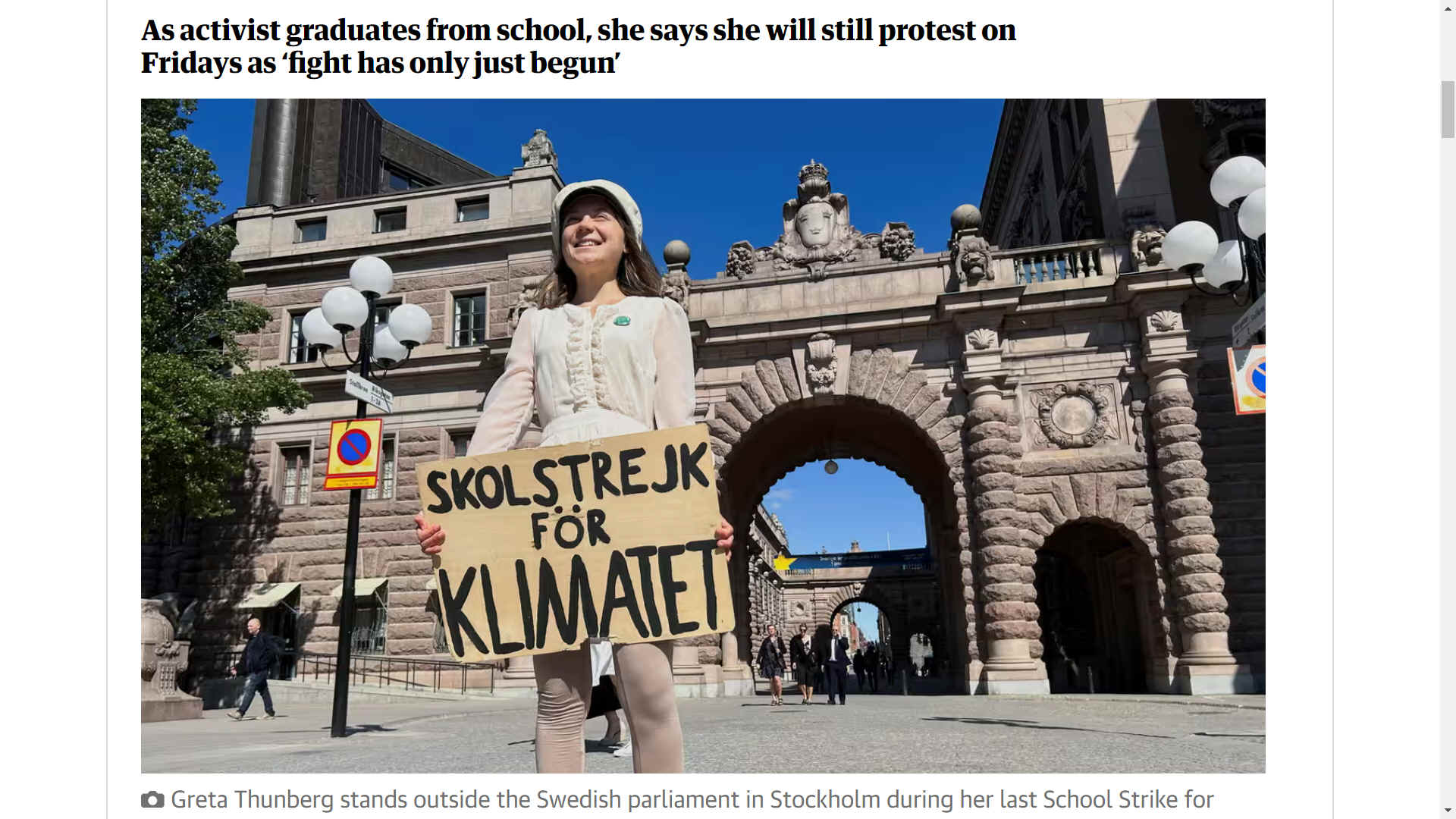Click the green badge on the white blouse

622,321
